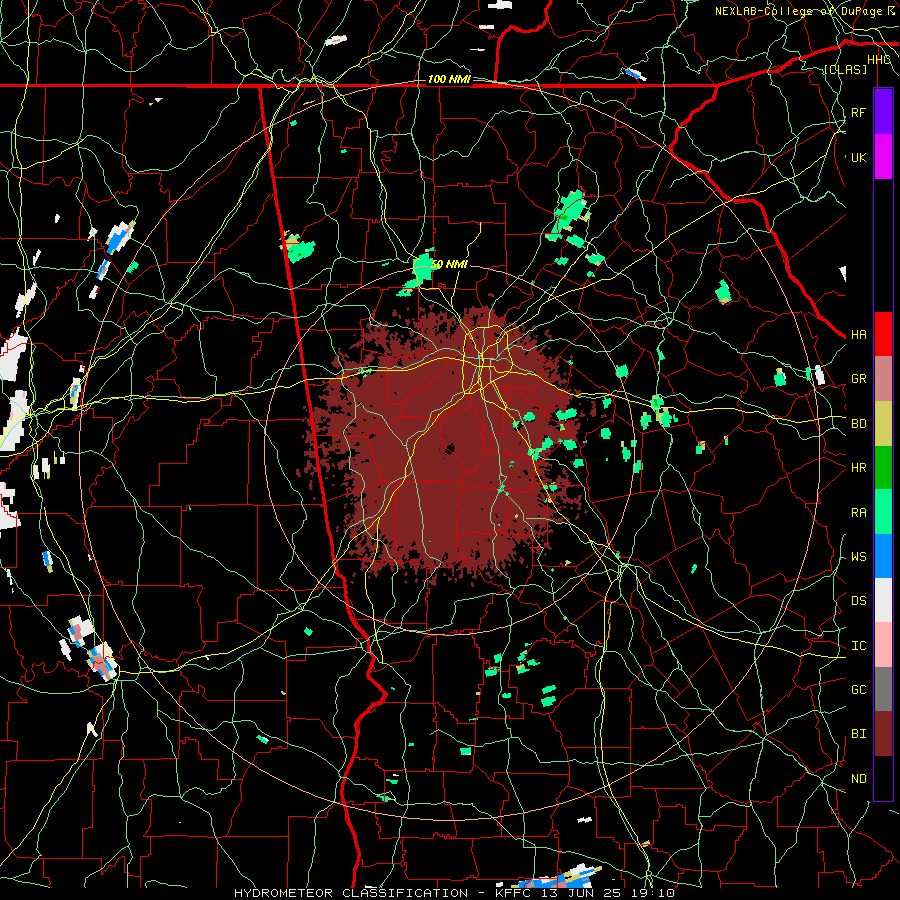
Task: Pick the dark green HR legend swatch
Action: 883,468
